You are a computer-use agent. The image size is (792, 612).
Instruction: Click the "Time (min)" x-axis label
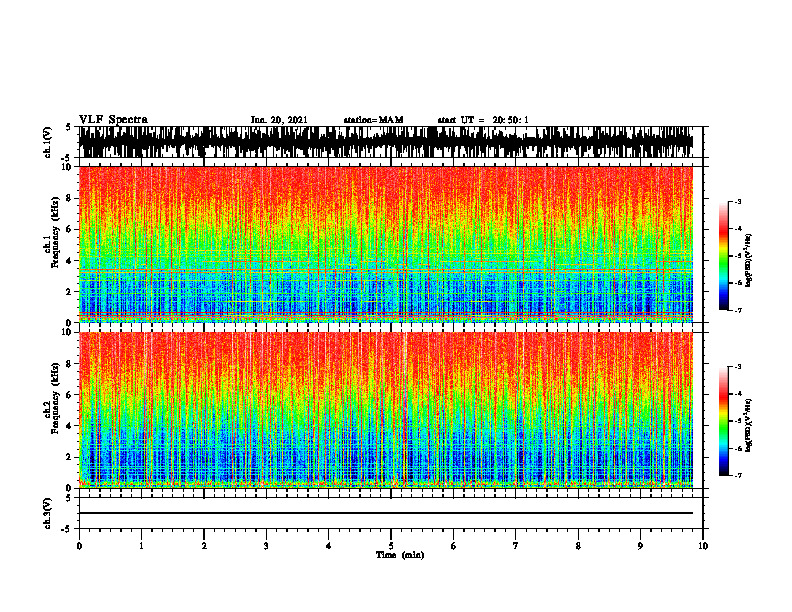[x=400, y=555]
